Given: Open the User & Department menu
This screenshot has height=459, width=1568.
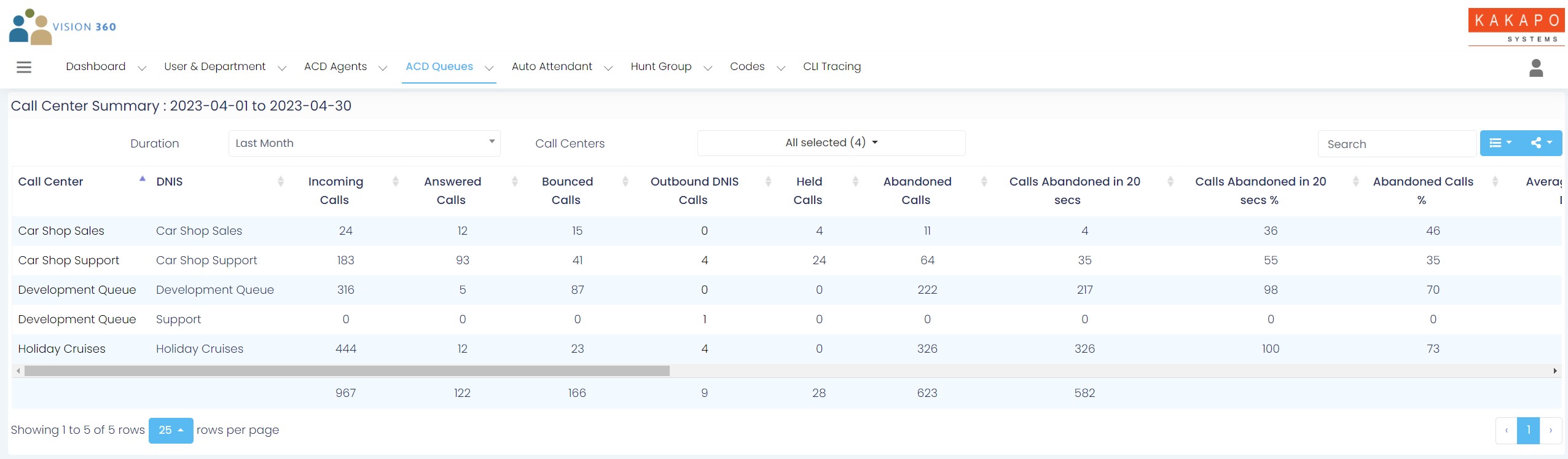Looking at the screenshot, I should pos(215,66).
